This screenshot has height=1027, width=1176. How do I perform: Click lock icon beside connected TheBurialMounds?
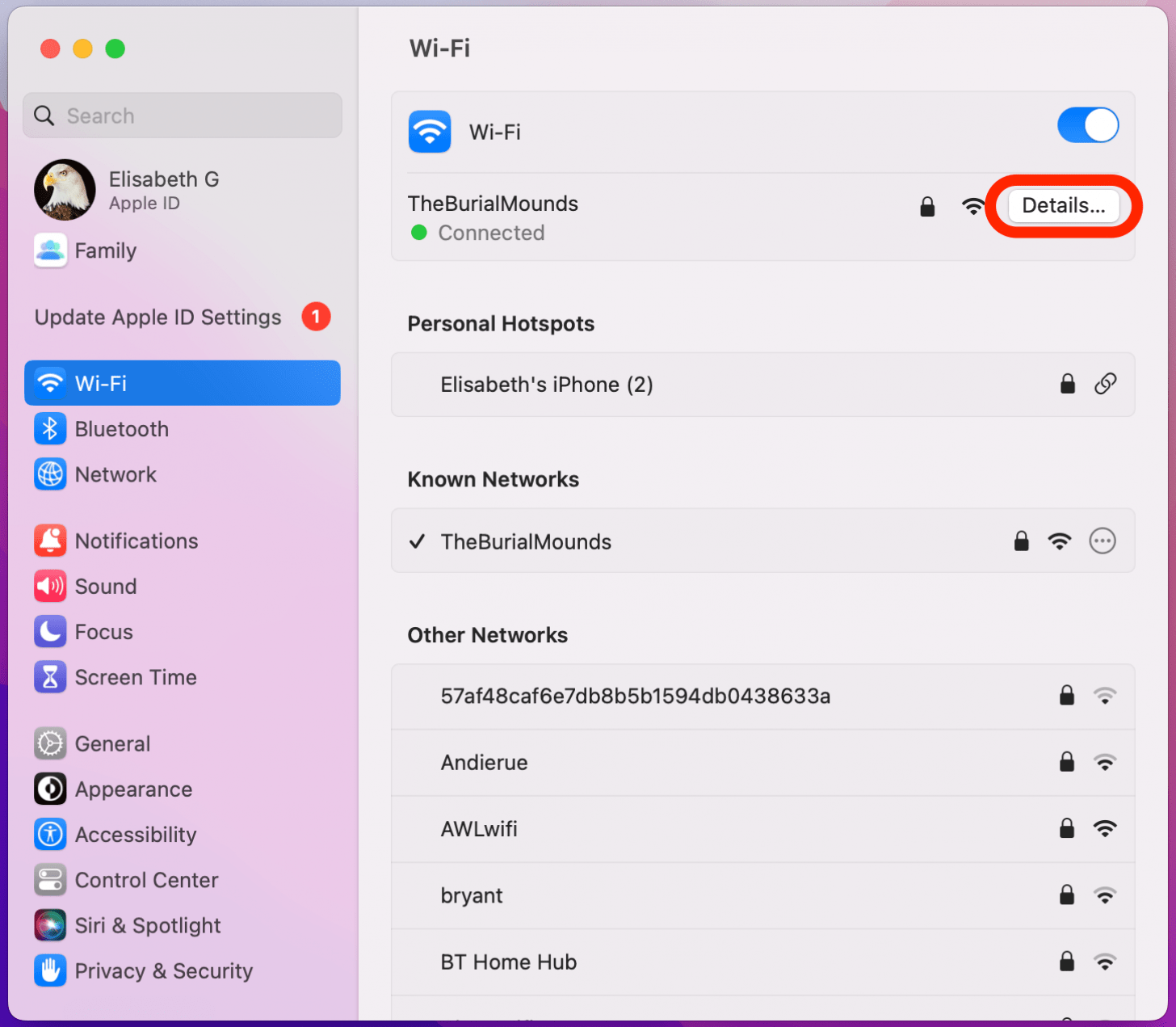pos(927,207)
